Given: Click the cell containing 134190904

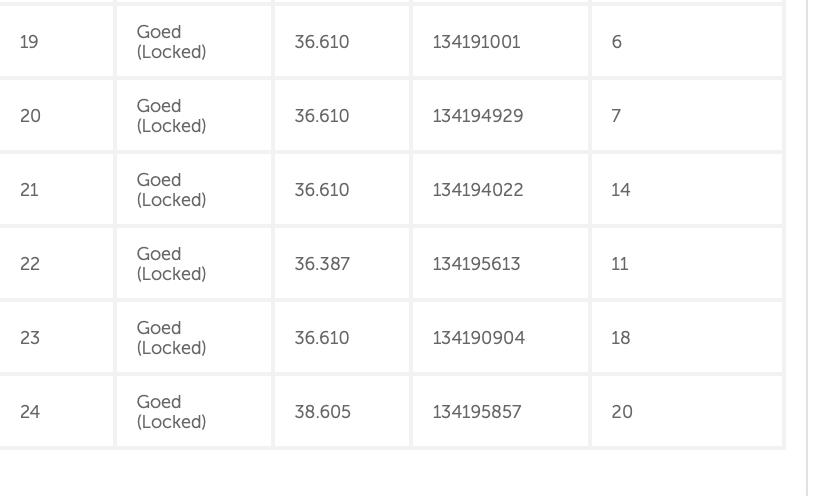Looking at the screenshot, I should point(478,338).
